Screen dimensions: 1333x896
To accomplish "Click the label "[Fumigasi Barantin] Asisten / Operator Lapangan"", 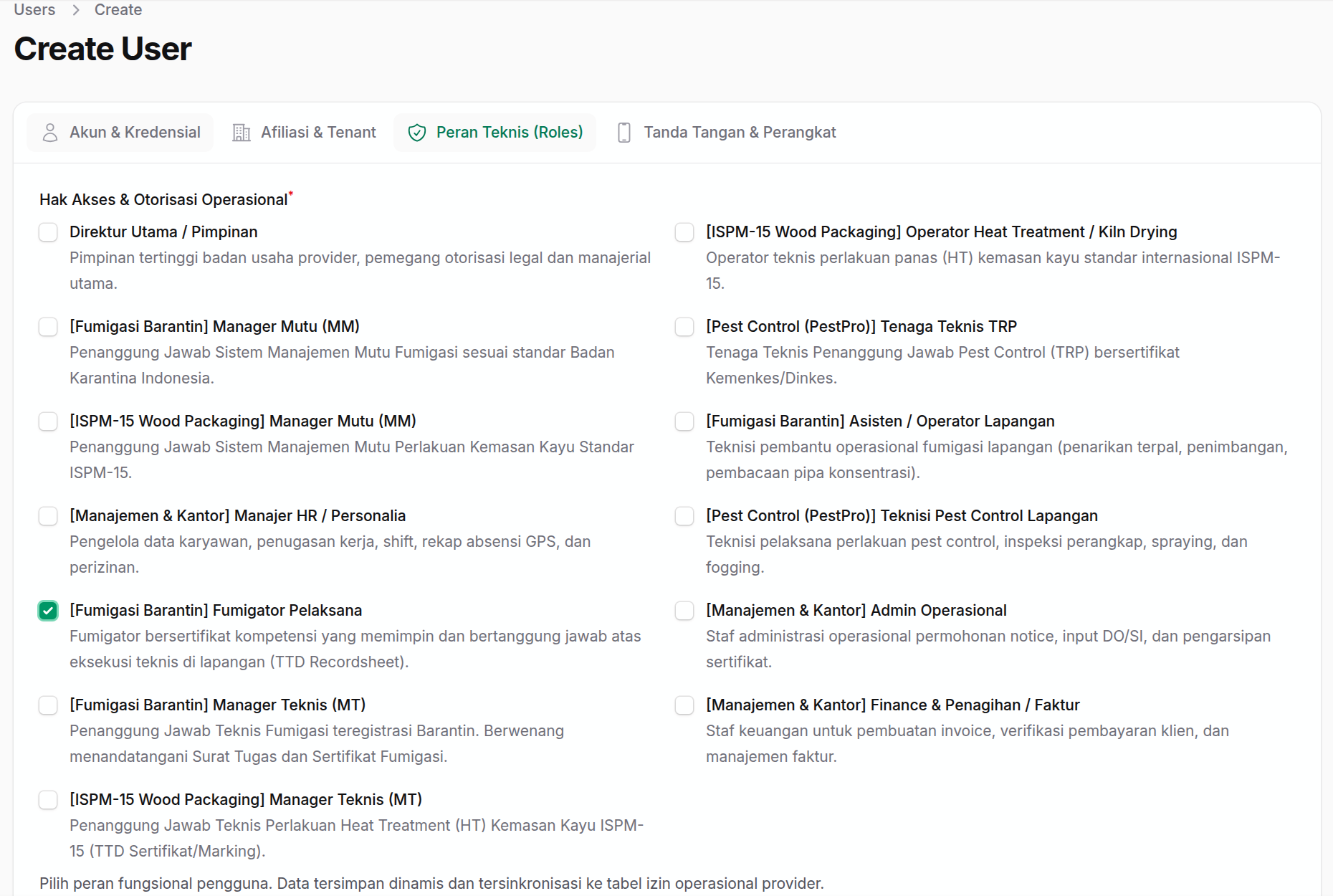I will 880,421.
